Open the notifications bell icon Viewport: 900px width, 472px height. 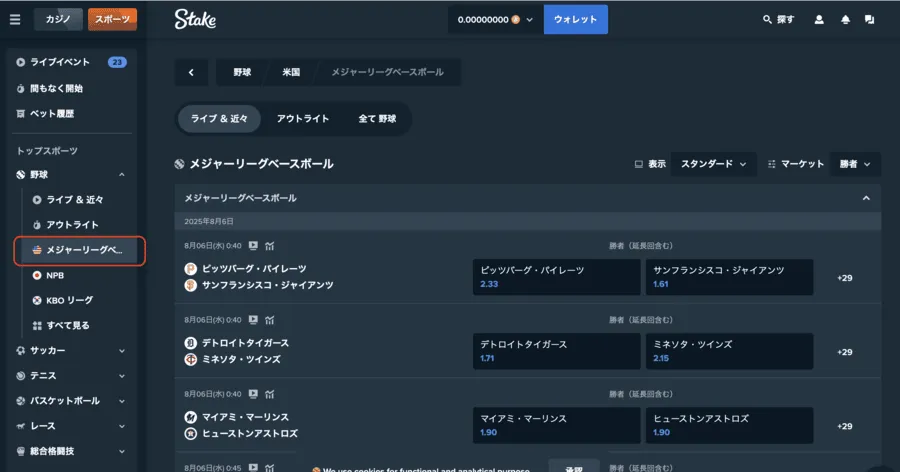(x=845, y=20)
